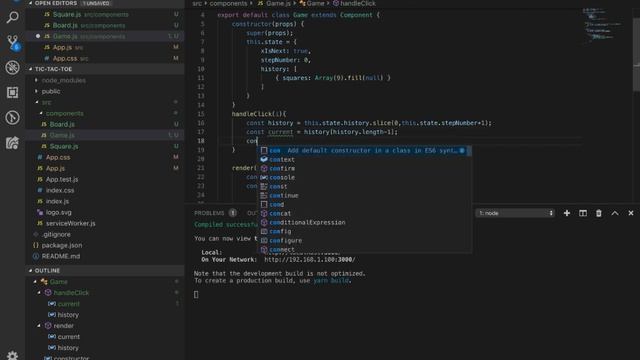Show details info icon of 'con' suggestion
The width and height of the screenshot is (640, 360).
(x=462, y=151)
